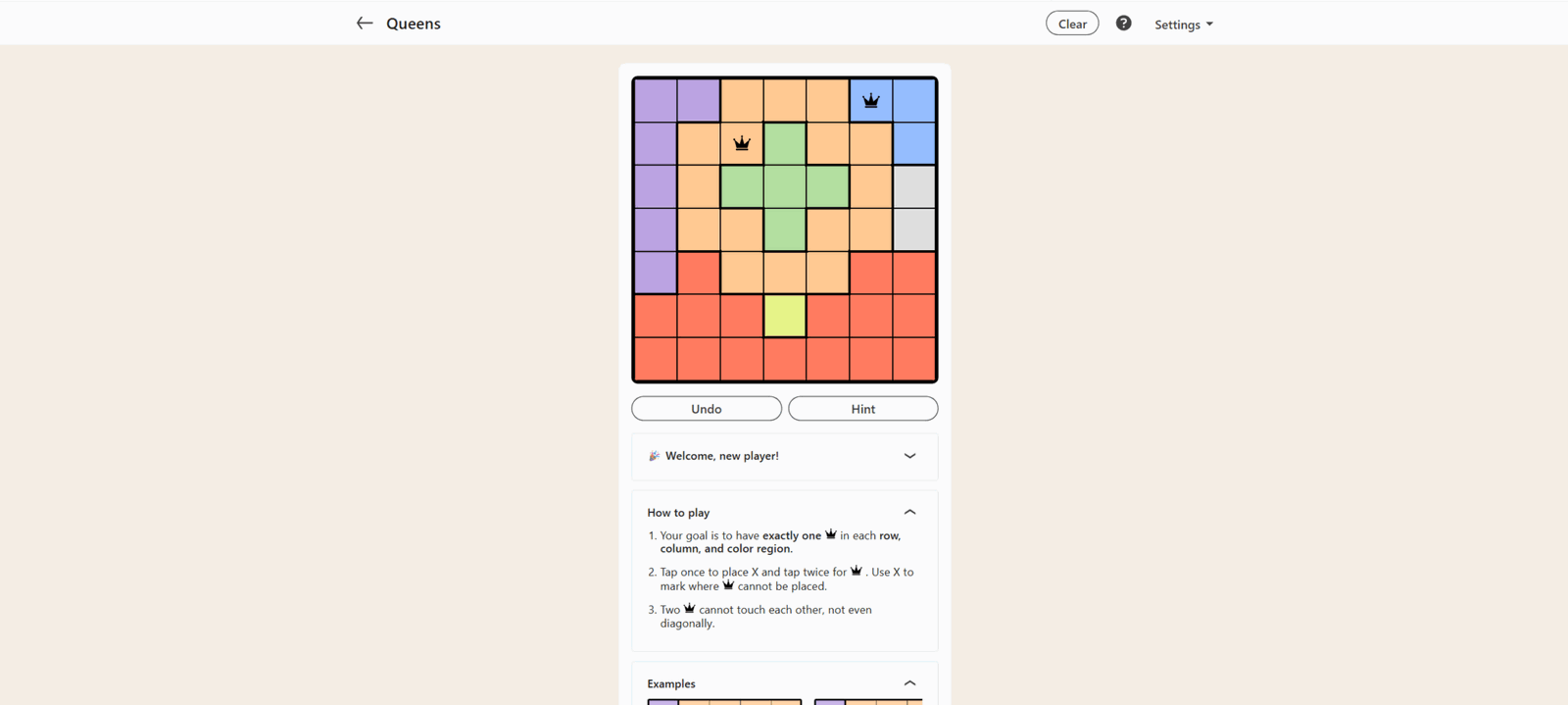Request a Hint for the puzzle

tap(863, 409)
